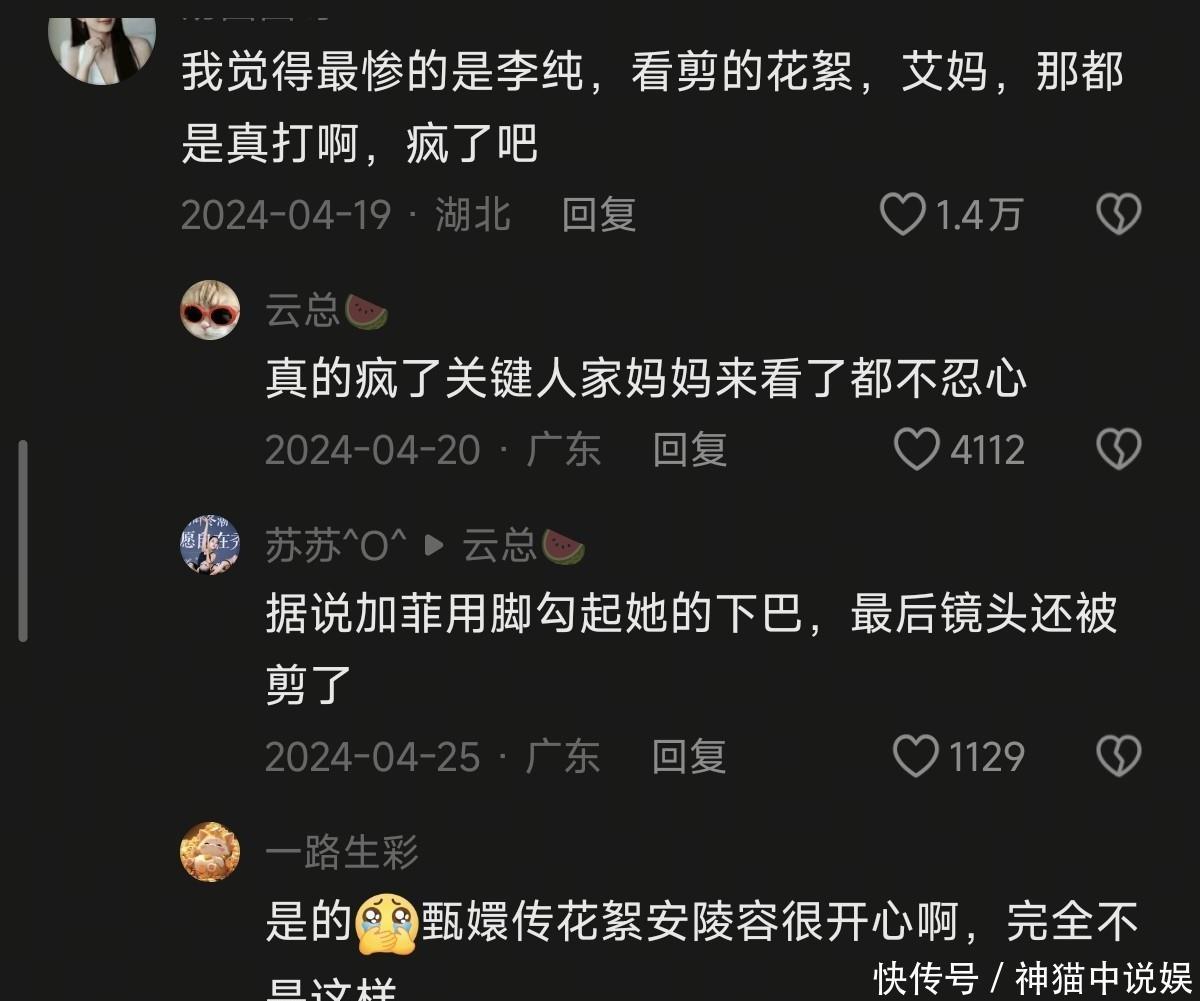Reply to 云总's 2024-04-20 comment
The height and width of the screenshot is (1001, 1200).
pos(690,450)
